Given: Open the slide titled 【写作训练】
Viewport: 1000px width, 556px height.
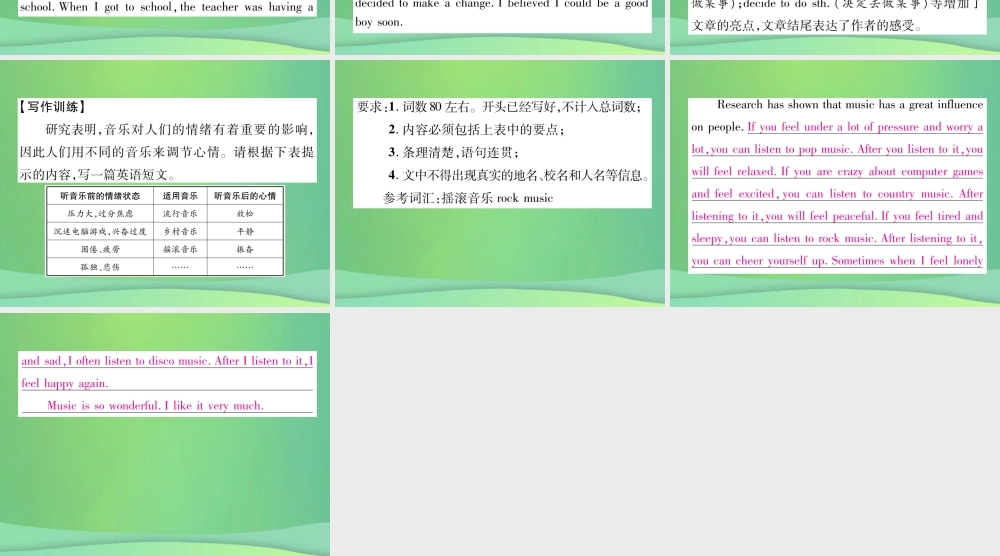Looking at the screenshot, I should click(x=165, y=183).
